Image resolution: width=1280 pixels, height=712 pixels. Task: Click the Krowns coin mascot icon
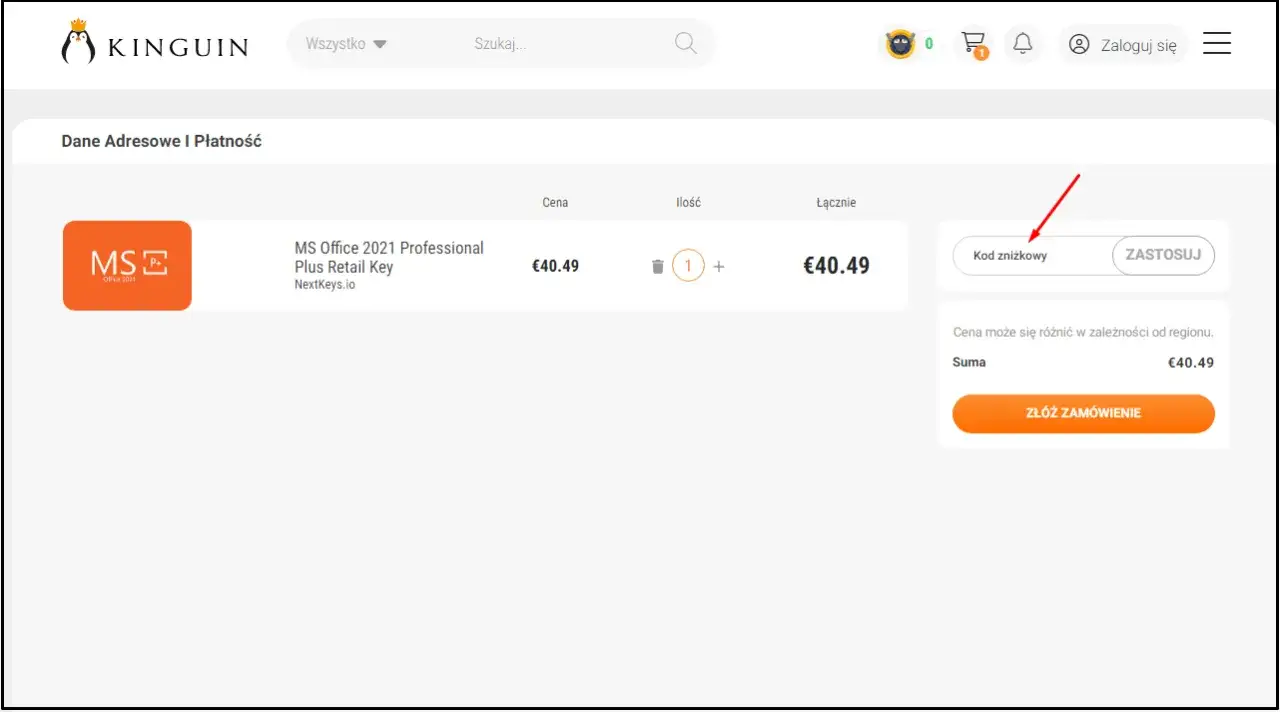coord(900,44)
